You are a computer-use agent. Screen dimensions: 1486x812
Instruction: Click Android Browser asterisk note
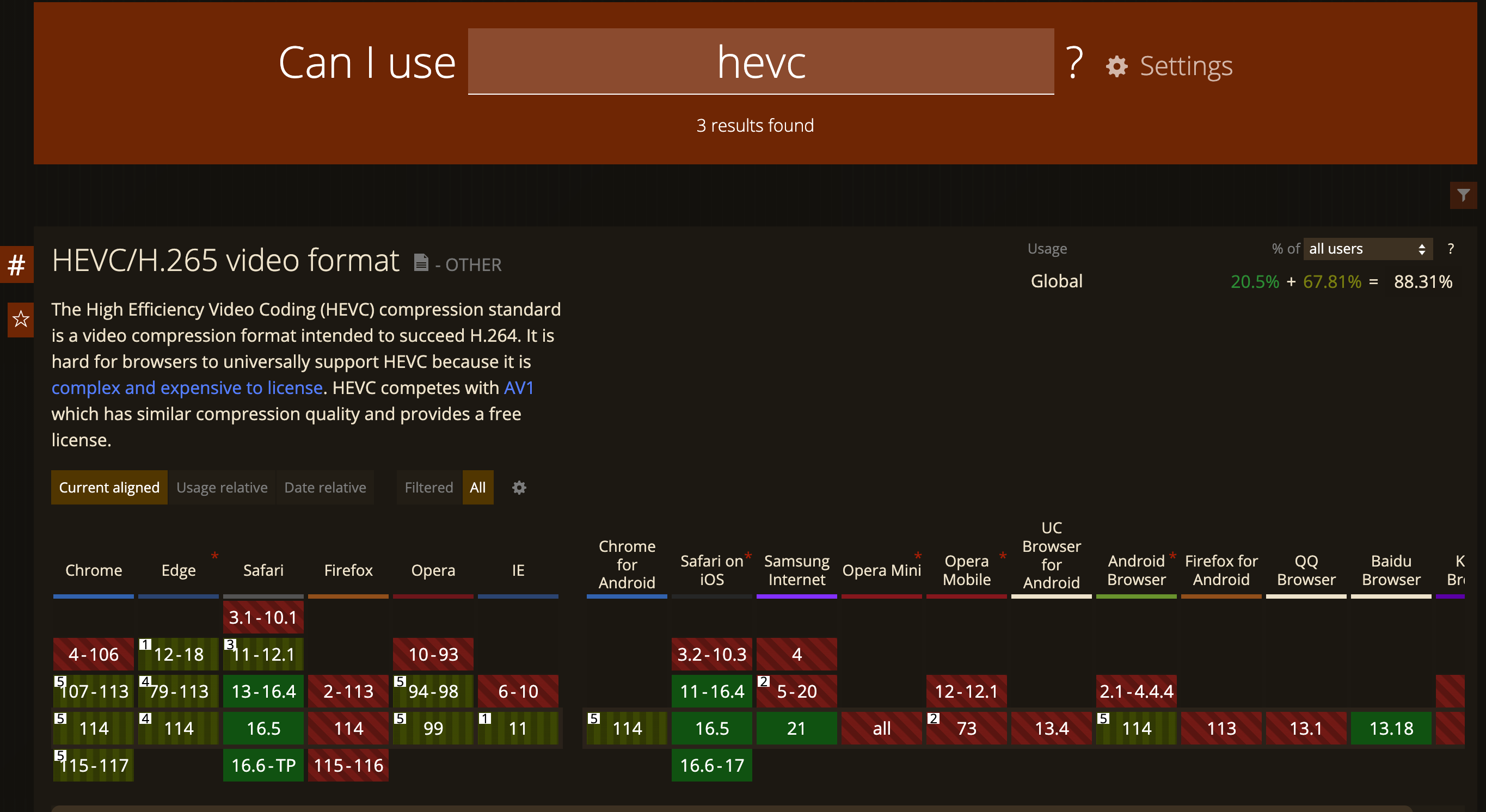1173,557
